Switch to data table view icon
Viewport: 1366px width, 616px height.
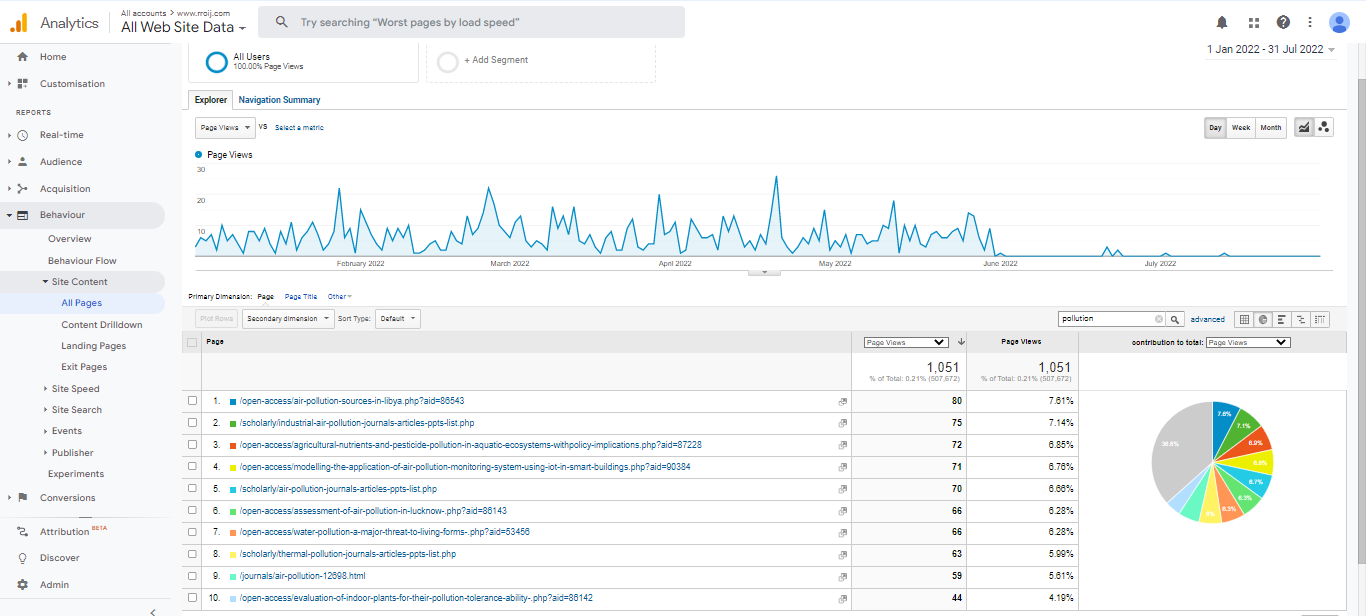point(1244,319)
